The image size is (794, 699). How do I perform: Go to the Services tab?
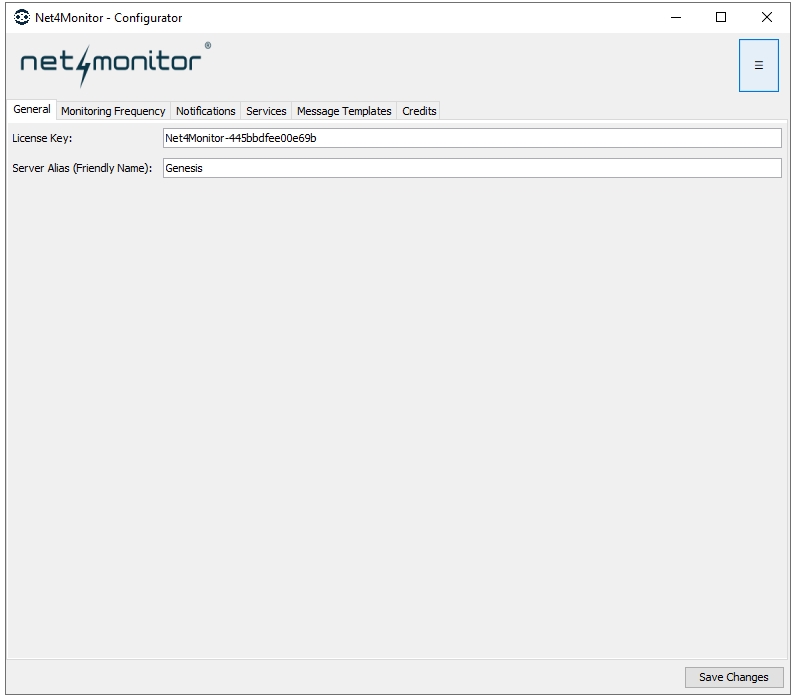click(266, 111)
